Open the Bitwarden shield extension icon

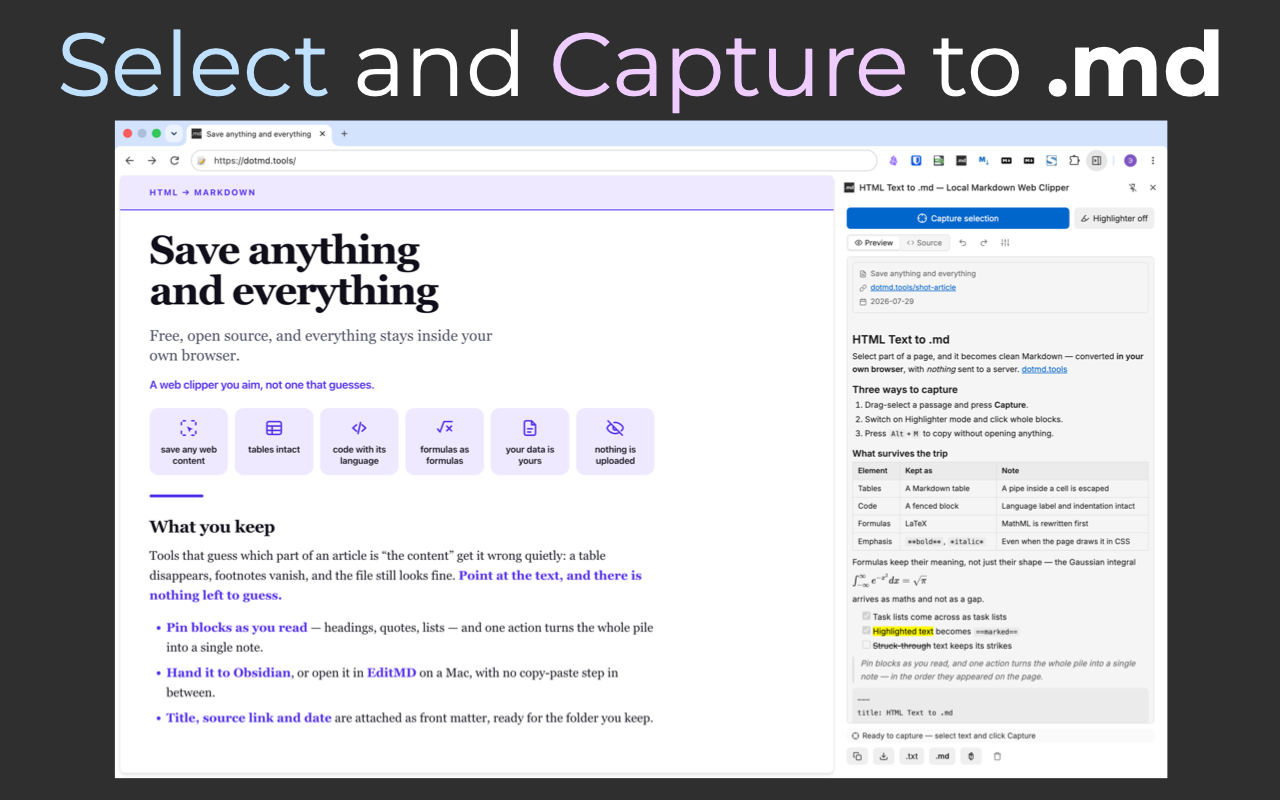[x=916, y=160]
